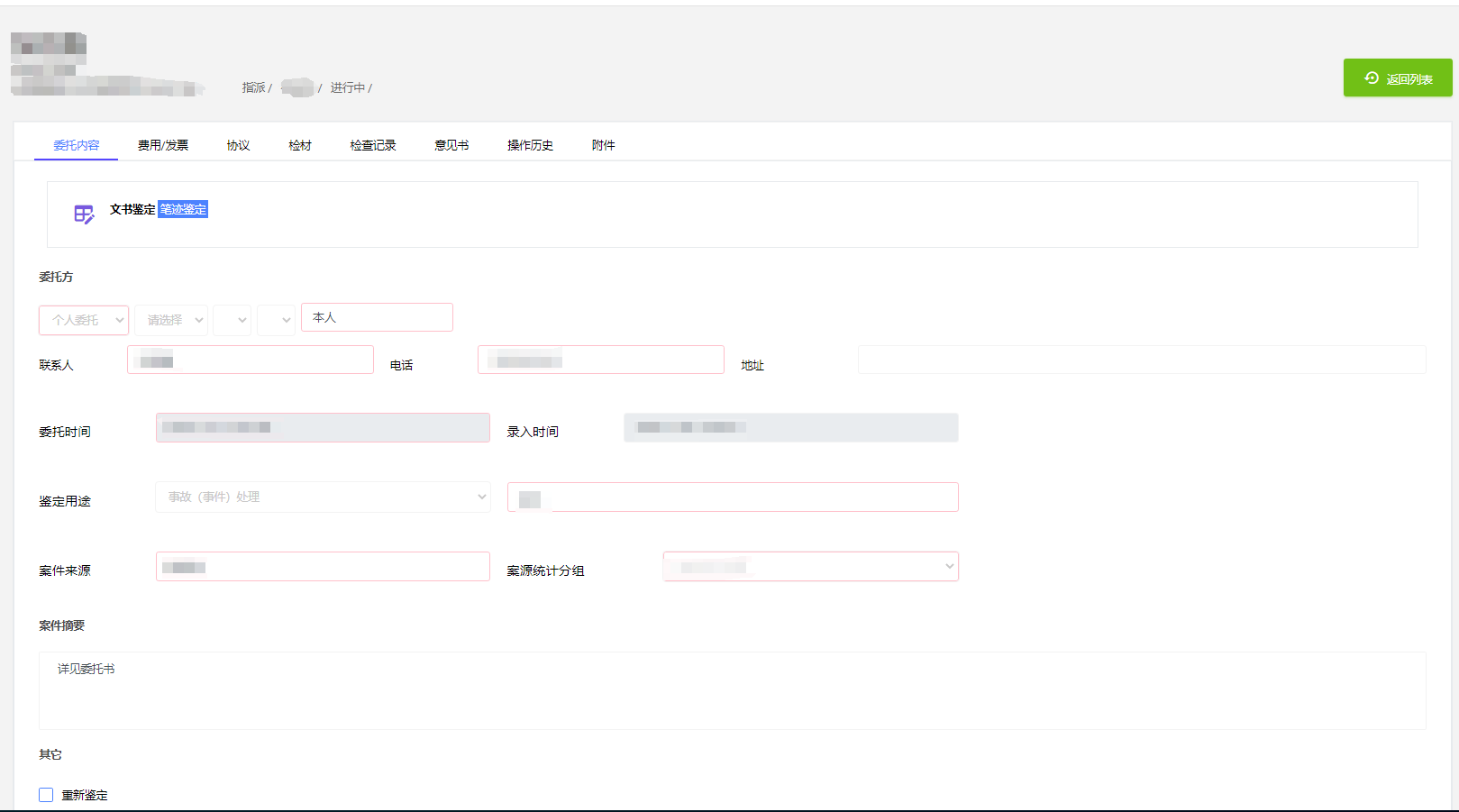
Task: Expand the 鉴定用途 dropdown
Action: pos(323,497)
